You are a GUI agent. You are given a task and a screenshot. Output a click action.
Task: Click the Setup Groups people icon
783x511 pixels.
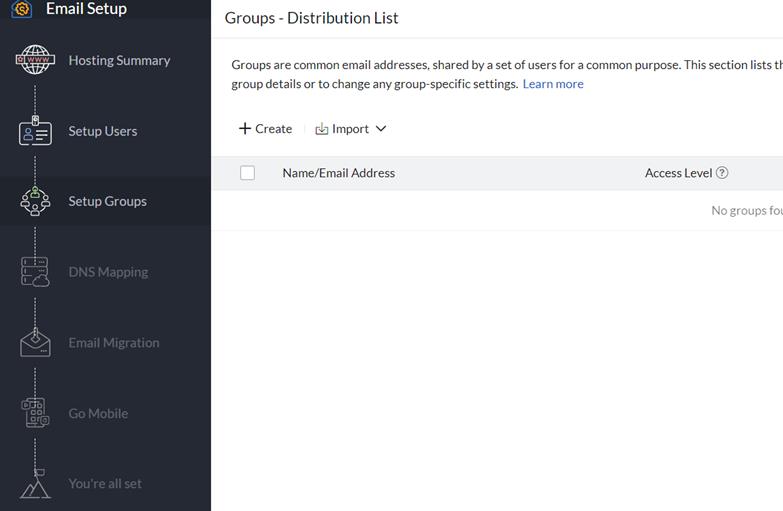[x=35, y=201]
